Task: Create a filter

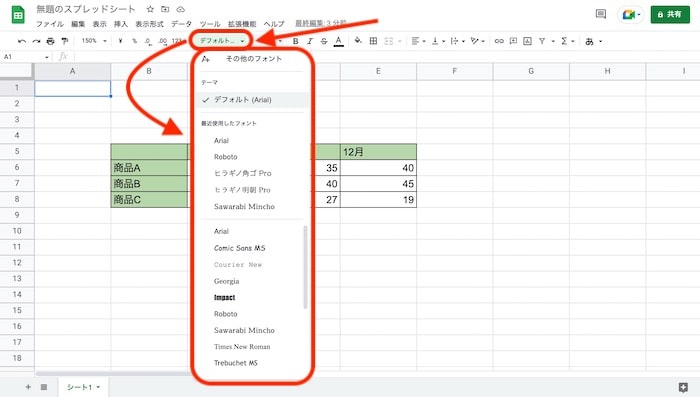Action: pos(542,41)
